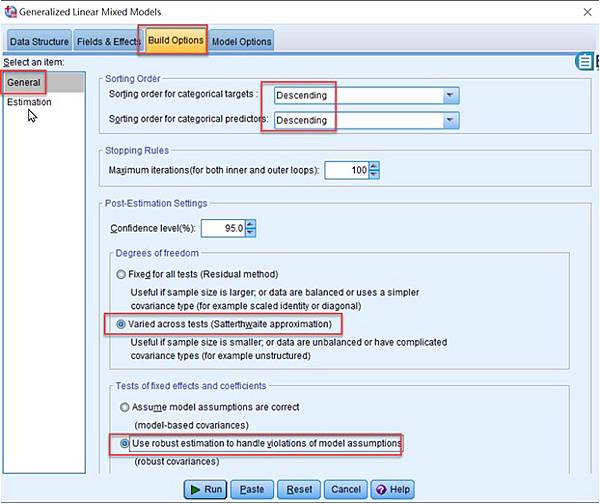Click the Cancel button
This screenshot has width=600, height=504.
coord(346,489)
